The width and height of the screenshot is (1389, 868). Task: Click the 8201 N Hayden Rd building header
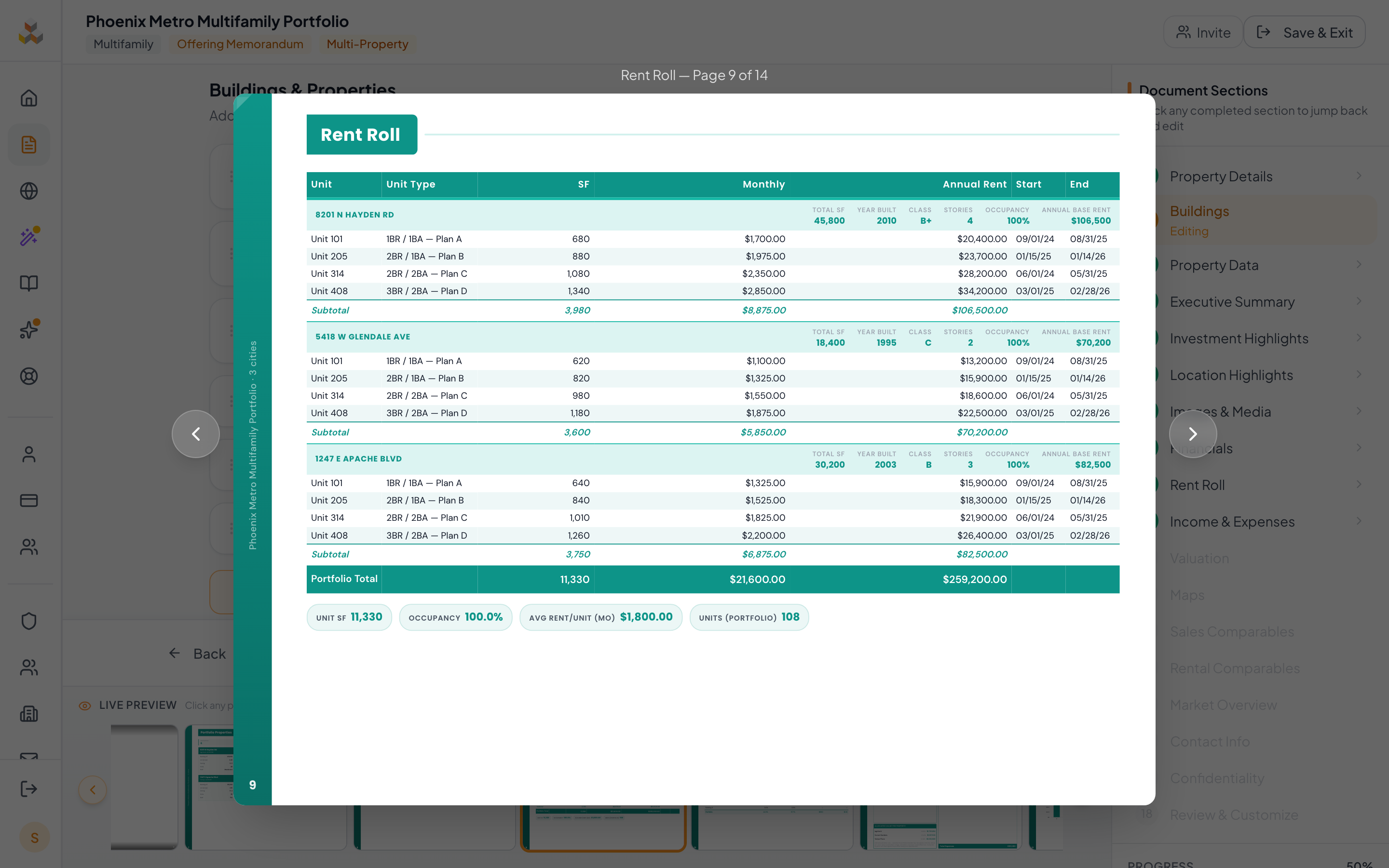(712, 215)
